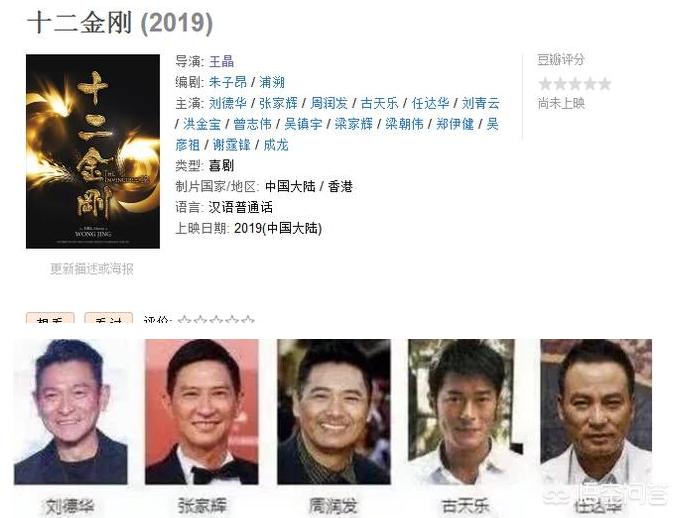Open cast link 梁朝伟

click(404, 124)
